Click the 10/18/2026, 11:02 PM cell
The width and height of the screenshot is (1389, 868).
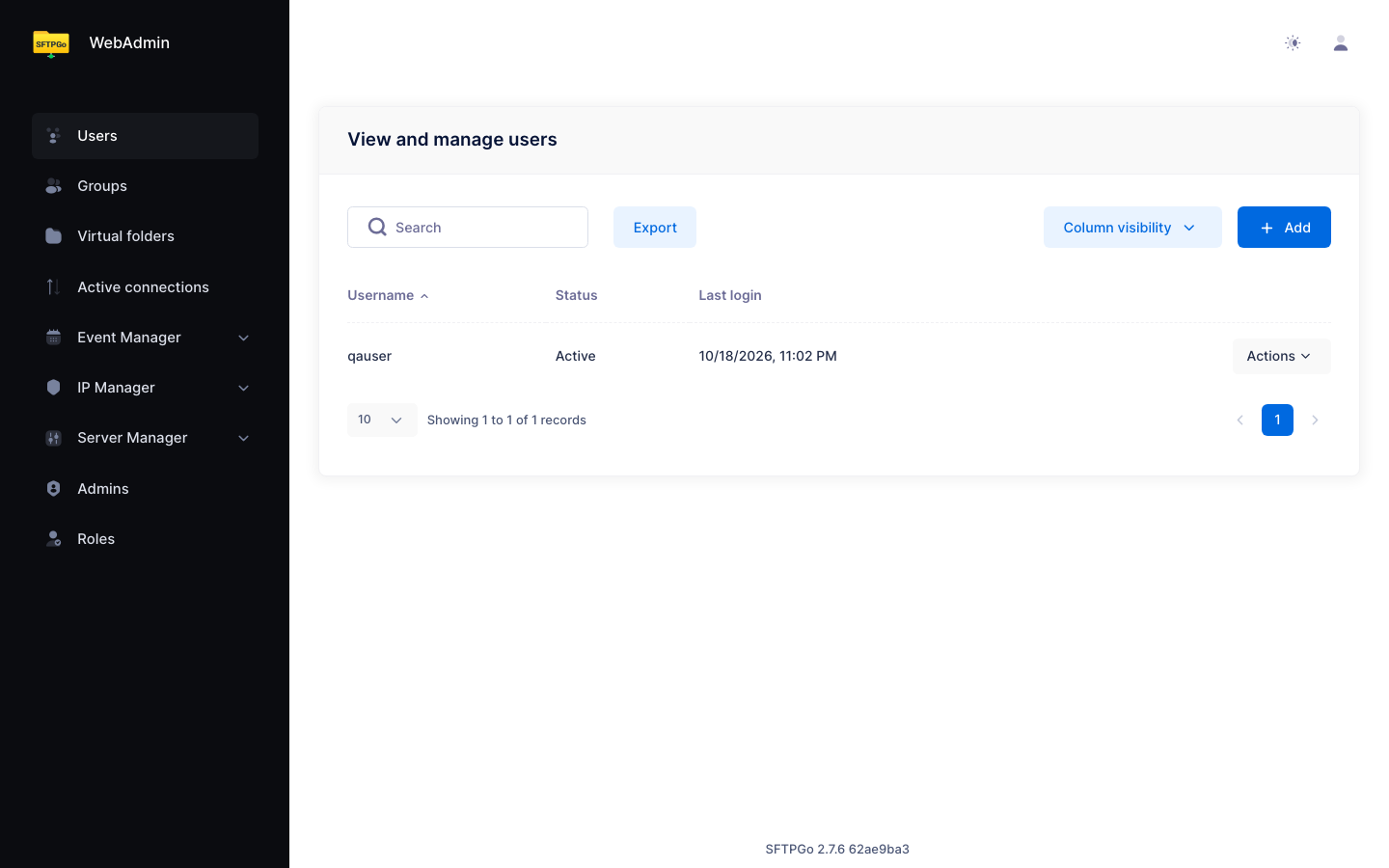[x=768, y=356]
